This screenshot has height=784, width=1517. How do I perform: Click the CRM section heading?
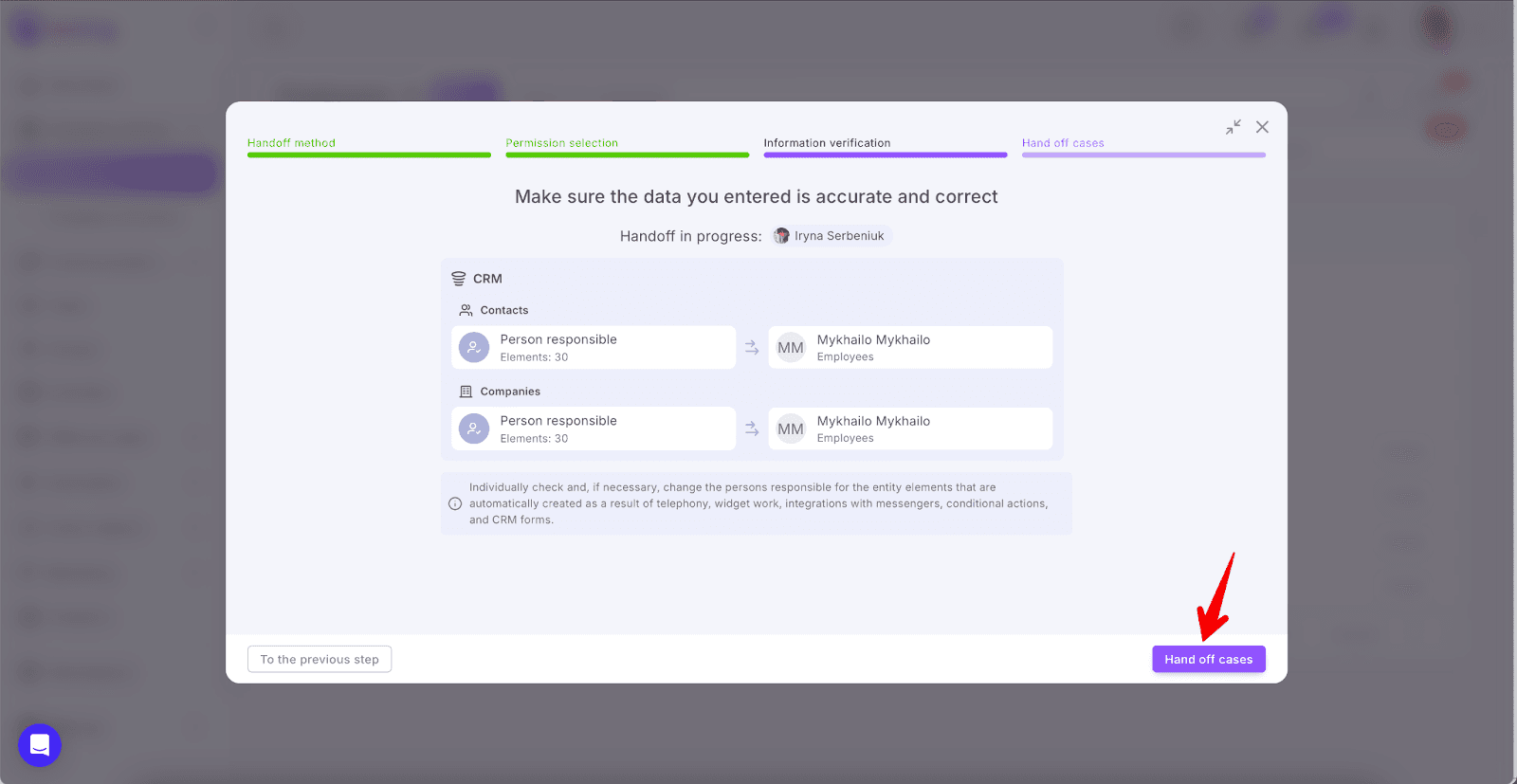(x=487, y=279)
